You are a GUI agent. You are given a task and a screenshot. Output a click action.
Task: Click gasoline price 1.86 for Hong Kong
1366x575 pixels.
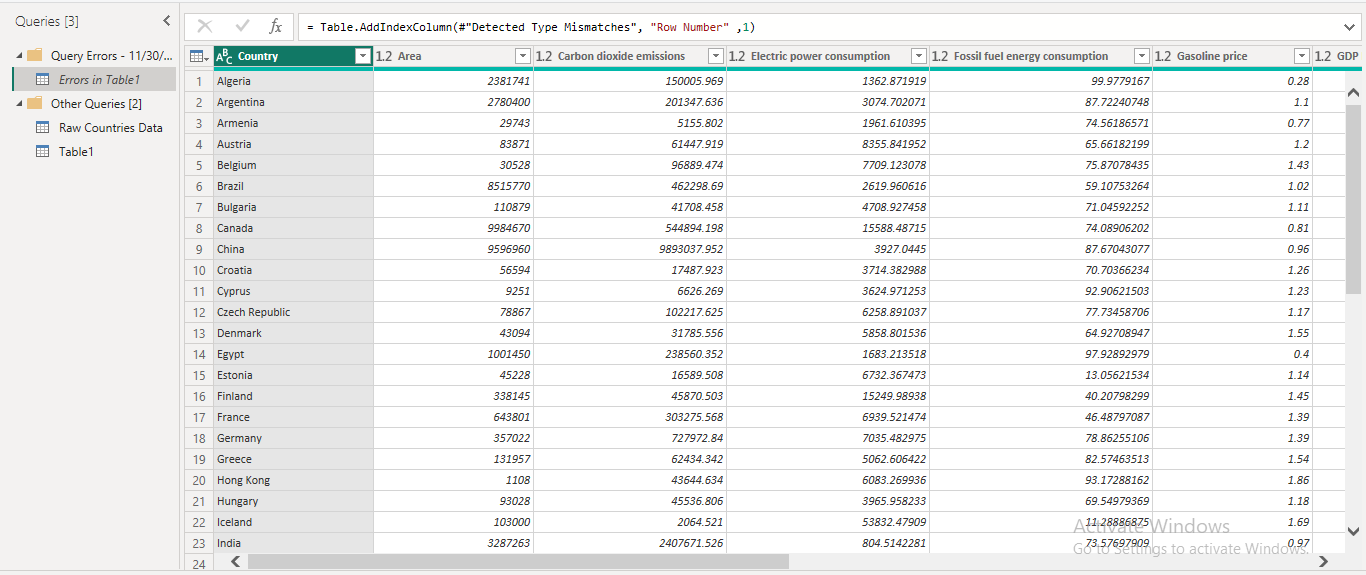[1299, 480]
